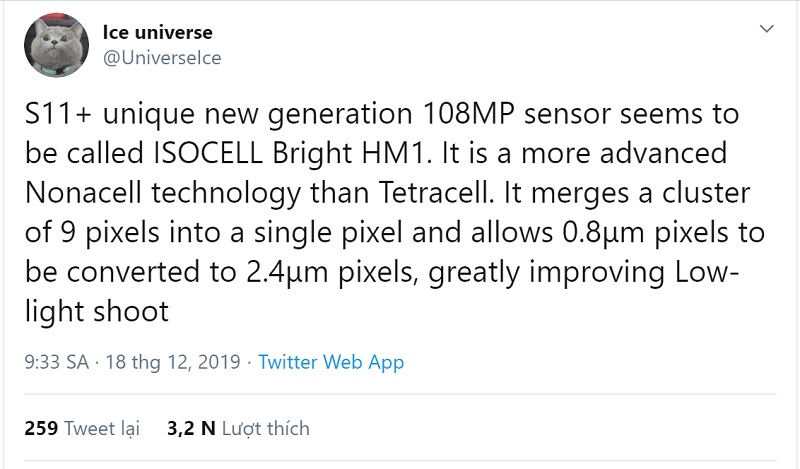The width and height of the screenshot is (800, 469).
Task: Click the Lượt thích label
Action: [x=266, y=428]
